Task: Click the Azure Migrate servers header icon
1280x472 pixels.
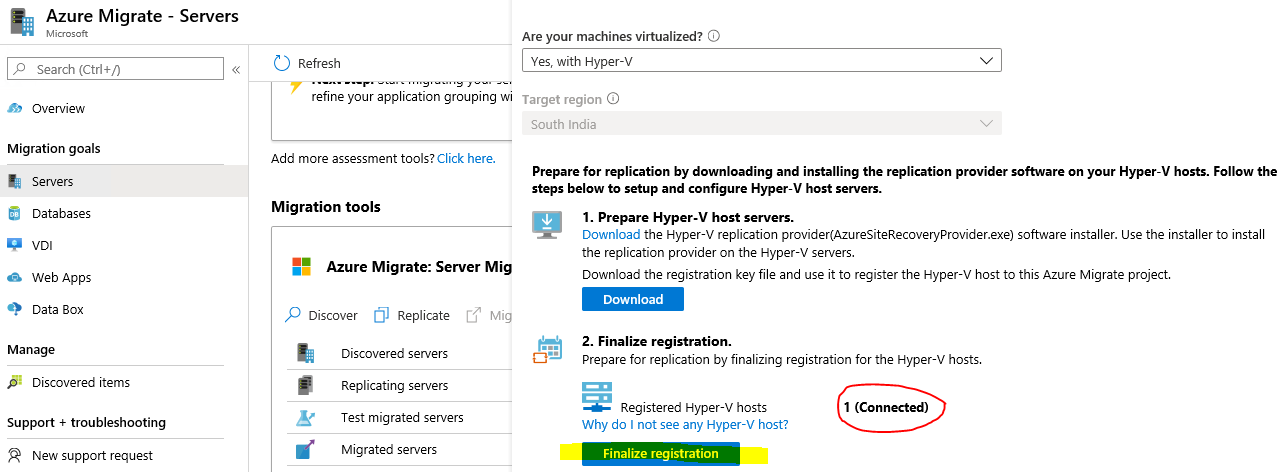Action: 22,20
